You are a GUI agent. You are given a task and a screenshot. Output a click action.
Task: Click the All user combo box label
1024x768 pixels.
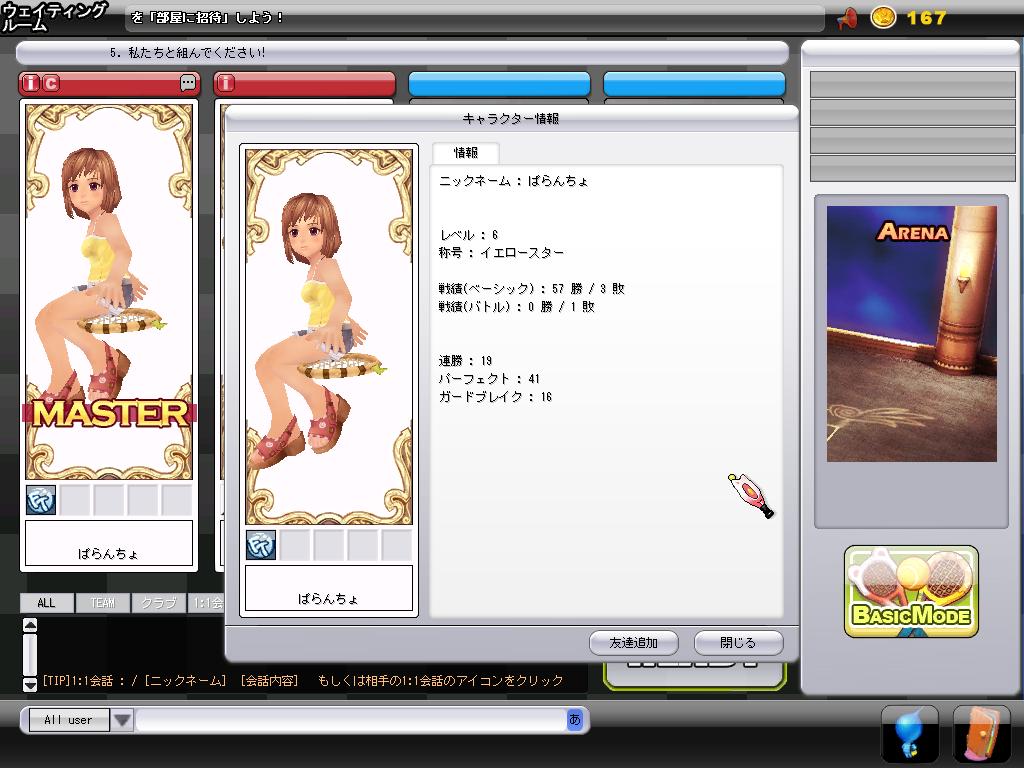tap(68, 720)
